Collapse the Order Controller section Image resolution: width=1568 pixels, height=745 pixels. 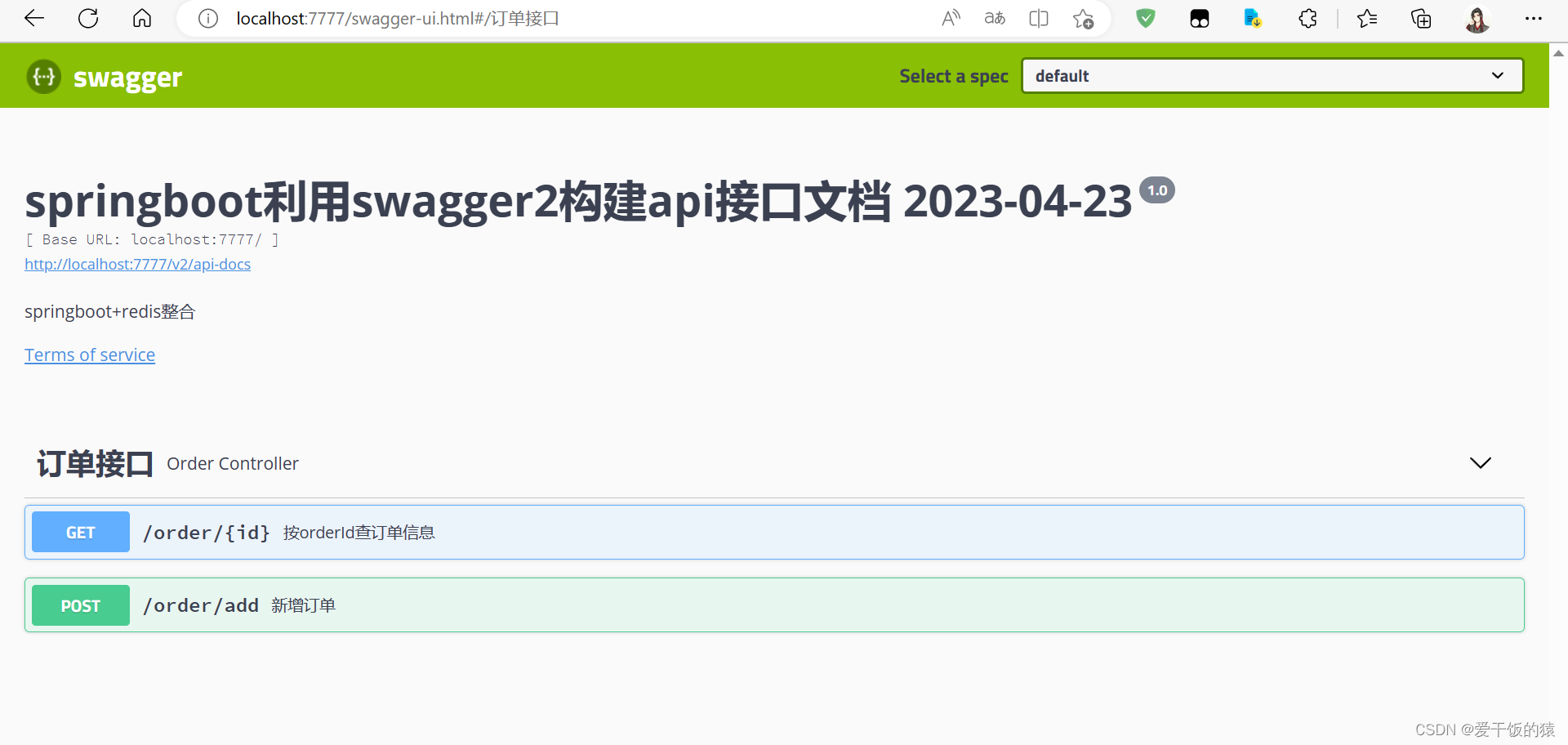click(x=1481, y=462)
